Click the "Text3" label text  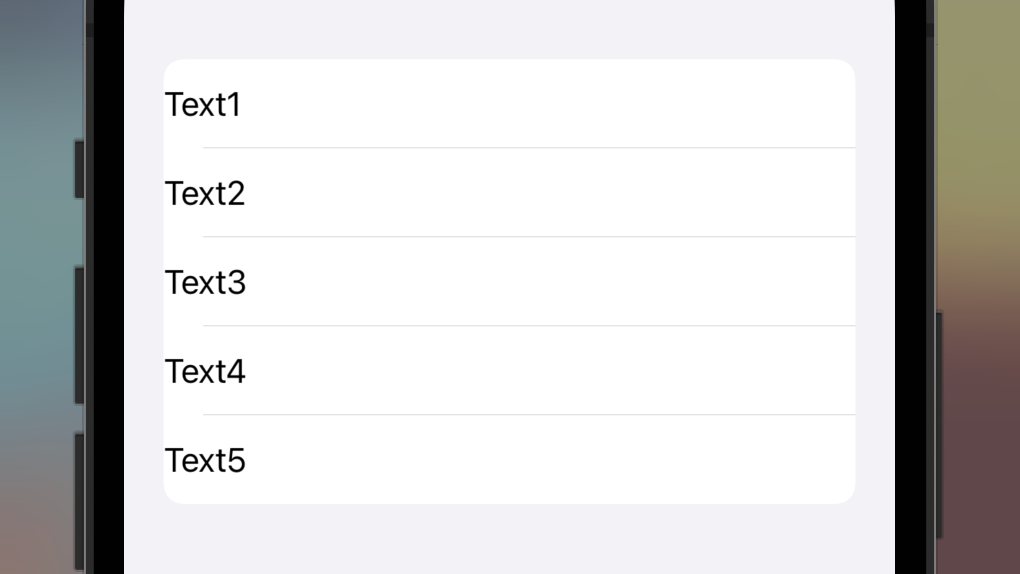tap(206, 282)
